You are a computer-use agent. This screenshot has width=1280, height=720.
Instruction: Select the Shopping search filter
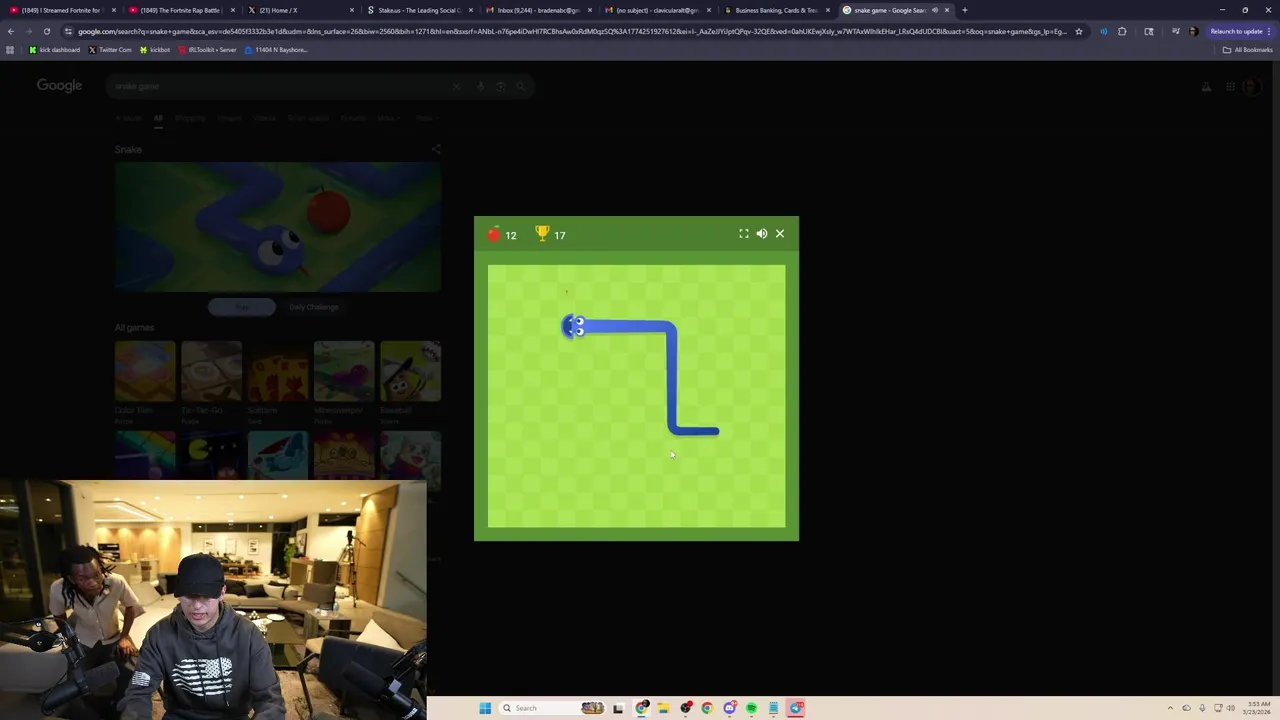(190, 118)
